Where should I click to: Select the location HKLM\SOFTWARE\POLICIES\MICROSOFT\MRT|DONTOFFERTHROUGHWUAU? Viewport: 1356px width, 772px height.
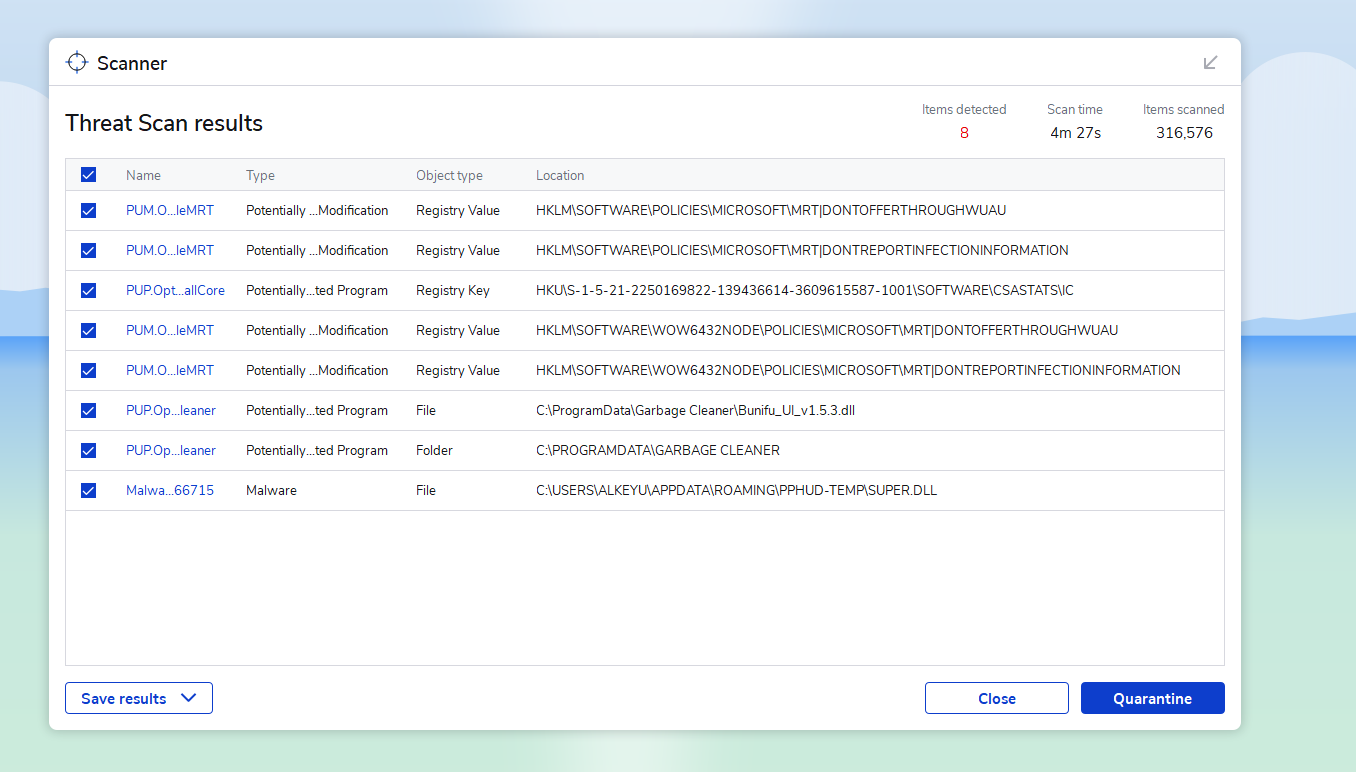(x=771, y=211)
